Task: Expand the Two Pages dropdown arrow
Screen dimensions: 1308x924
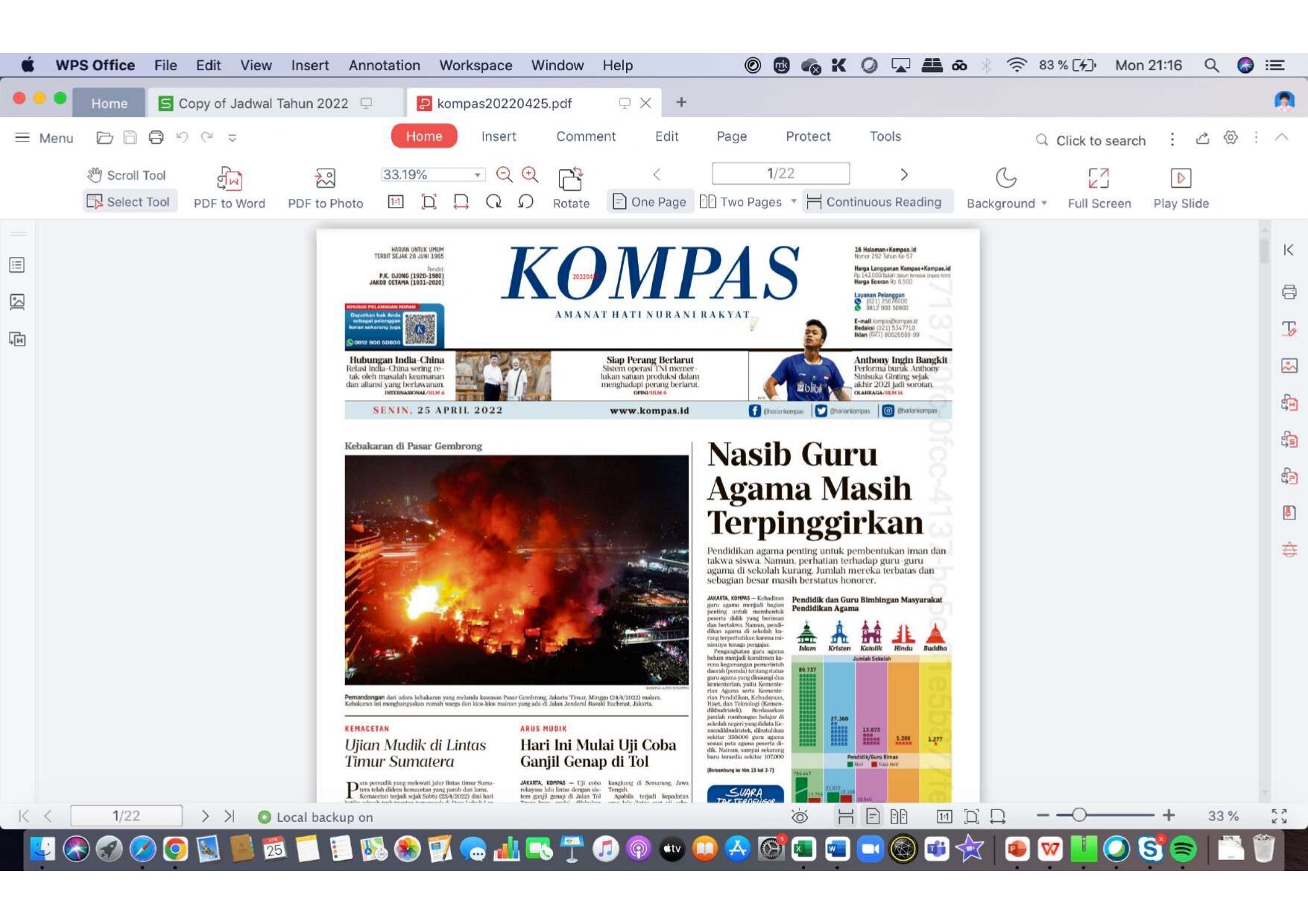Action: 794,202
